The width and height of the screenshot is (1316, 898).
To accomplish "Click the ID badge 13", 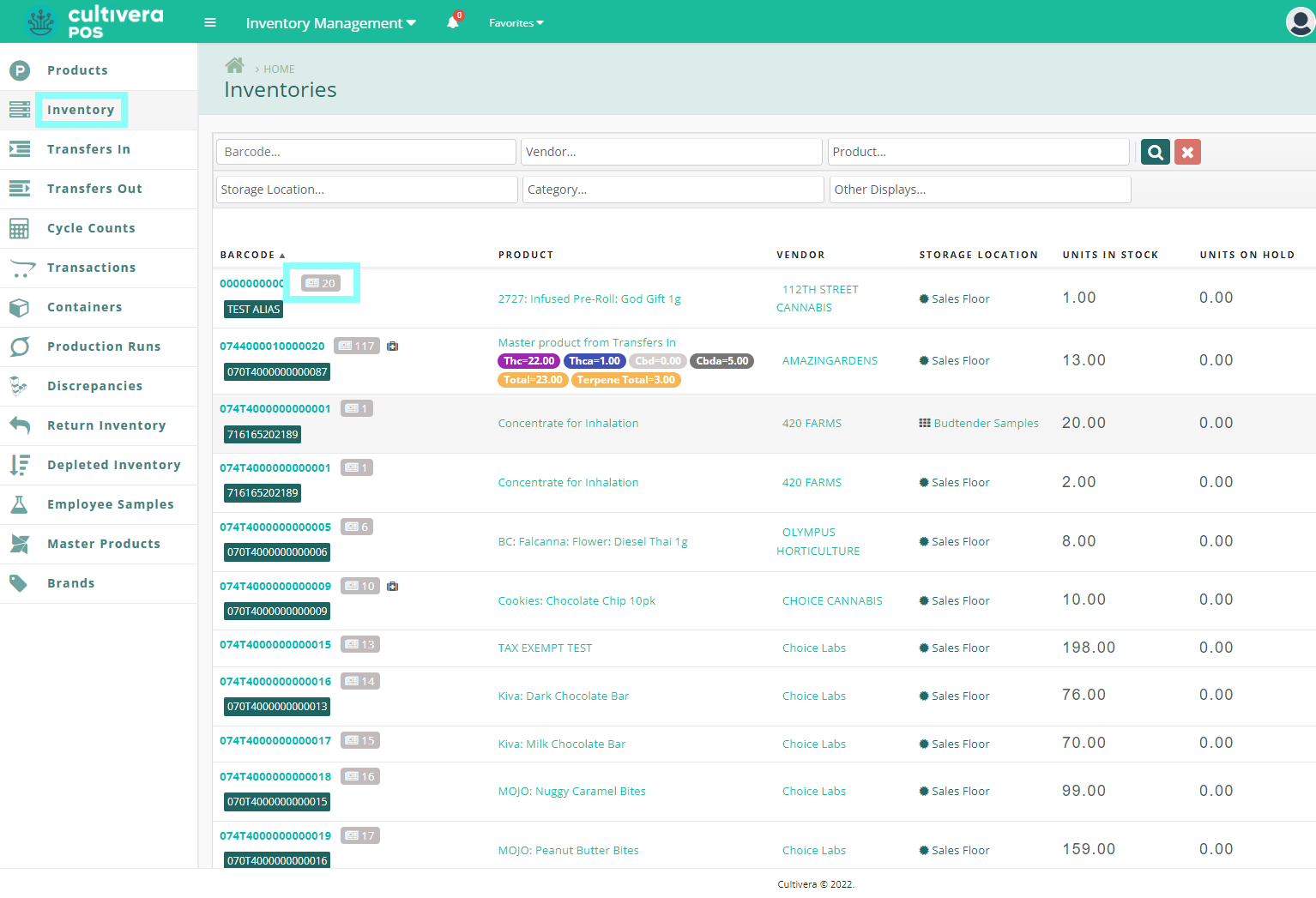I will [x=360, y=645].
